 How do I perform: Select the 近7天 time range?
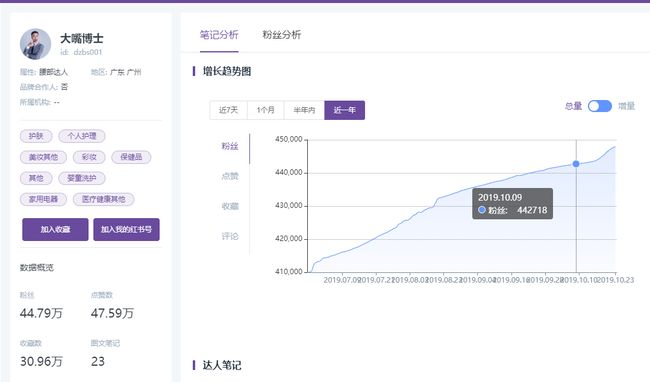228,110
